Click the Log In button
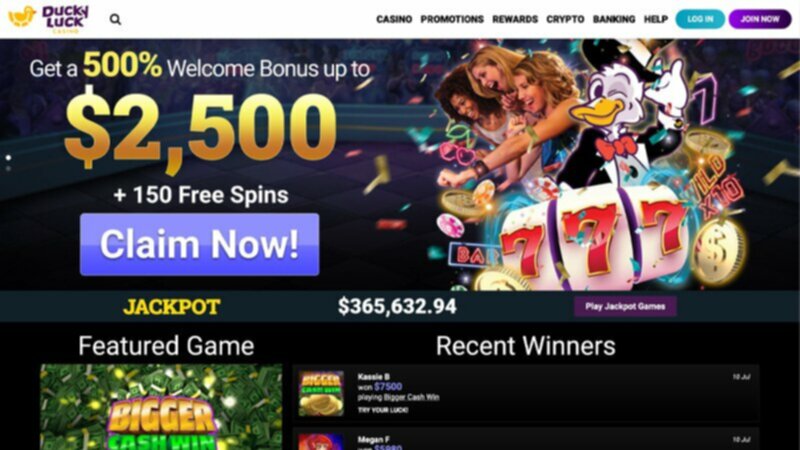 700,19
